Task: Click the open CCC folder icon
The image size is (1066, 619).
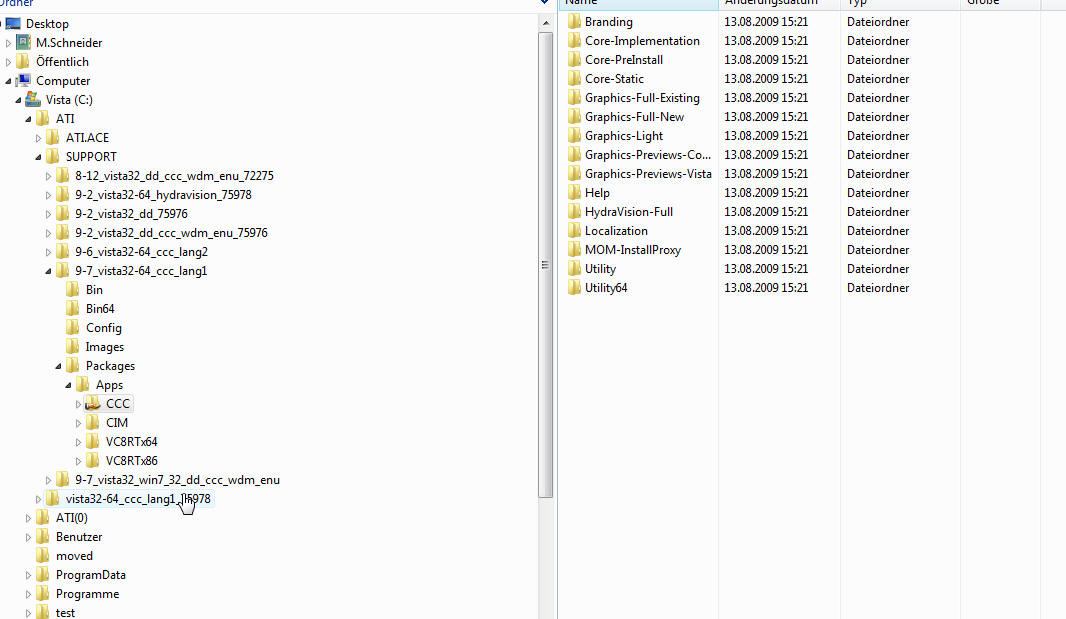Action: (93, 404)
